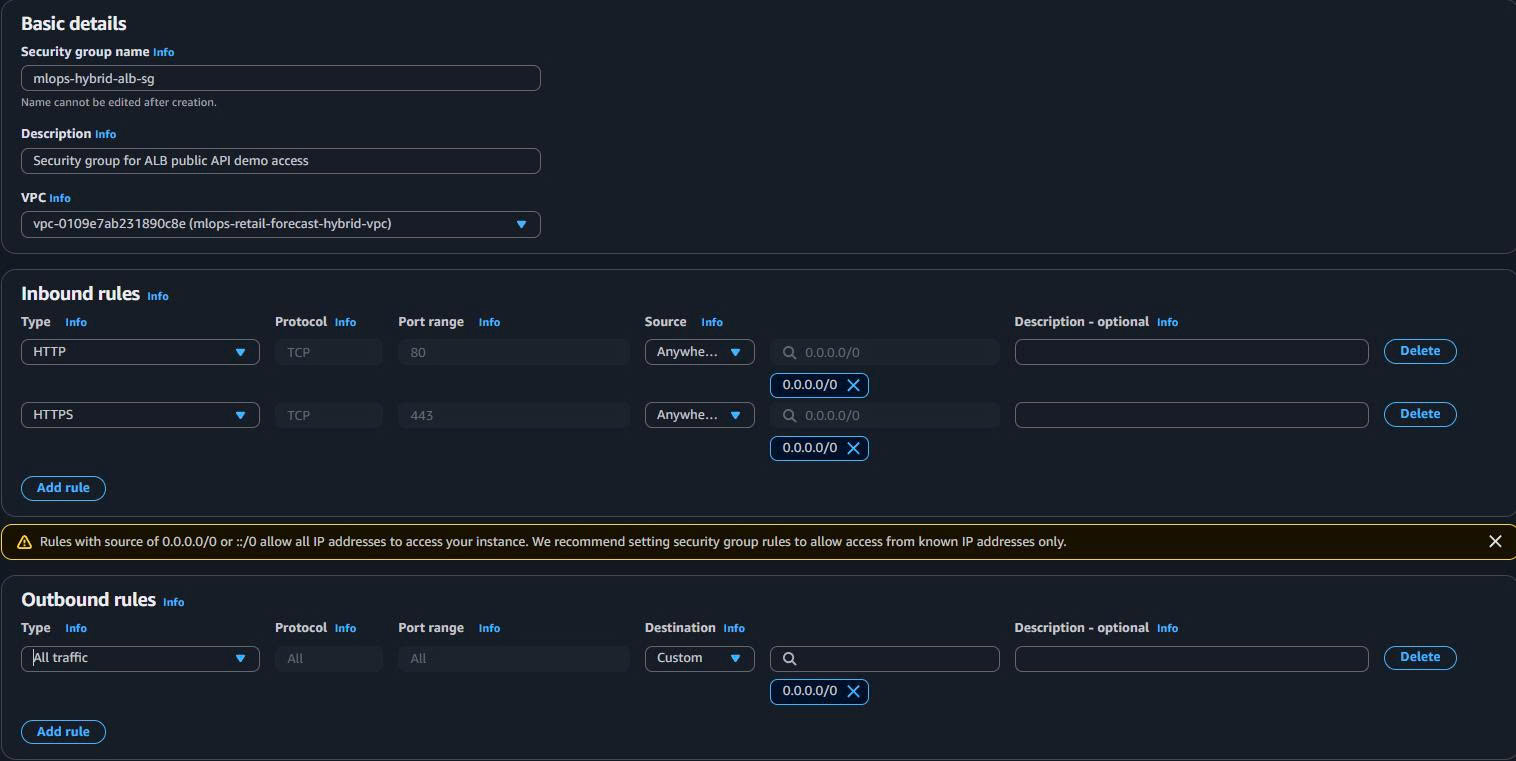Image resolution: width=1516 pixels, height=761 pixels.
Task: Delete the HTTPS inbound rule
Action: (x=1419, y=414)
